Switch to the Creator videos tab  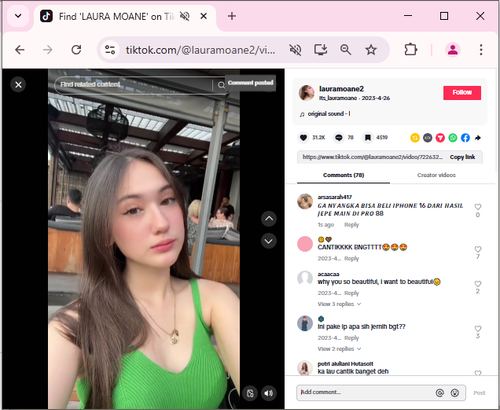[436, 175]
